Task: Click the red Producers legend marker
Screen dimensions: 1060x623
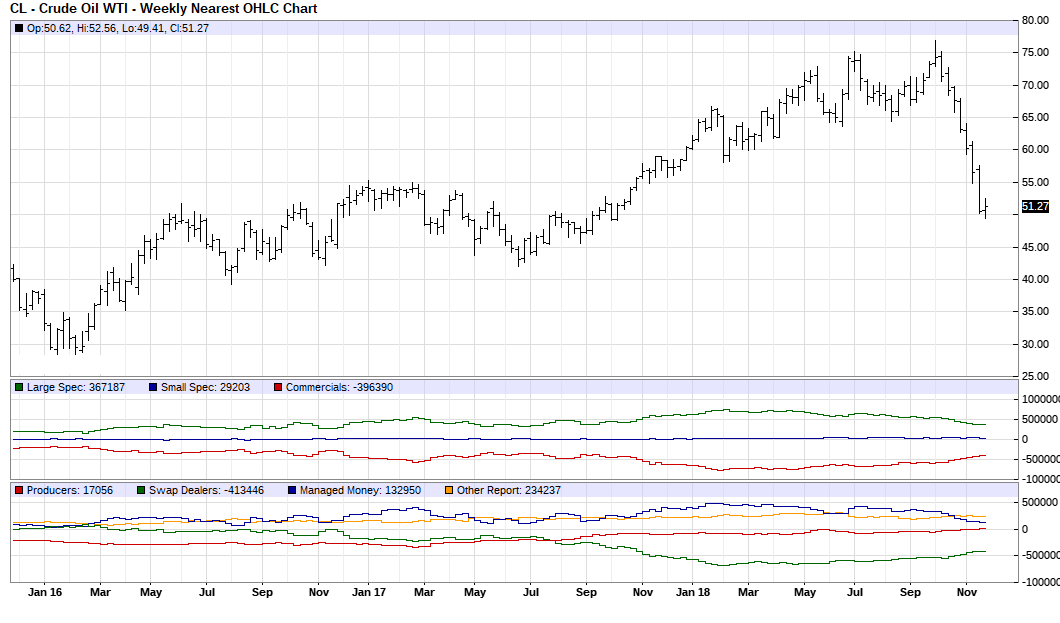Action: tap(18, 491)
